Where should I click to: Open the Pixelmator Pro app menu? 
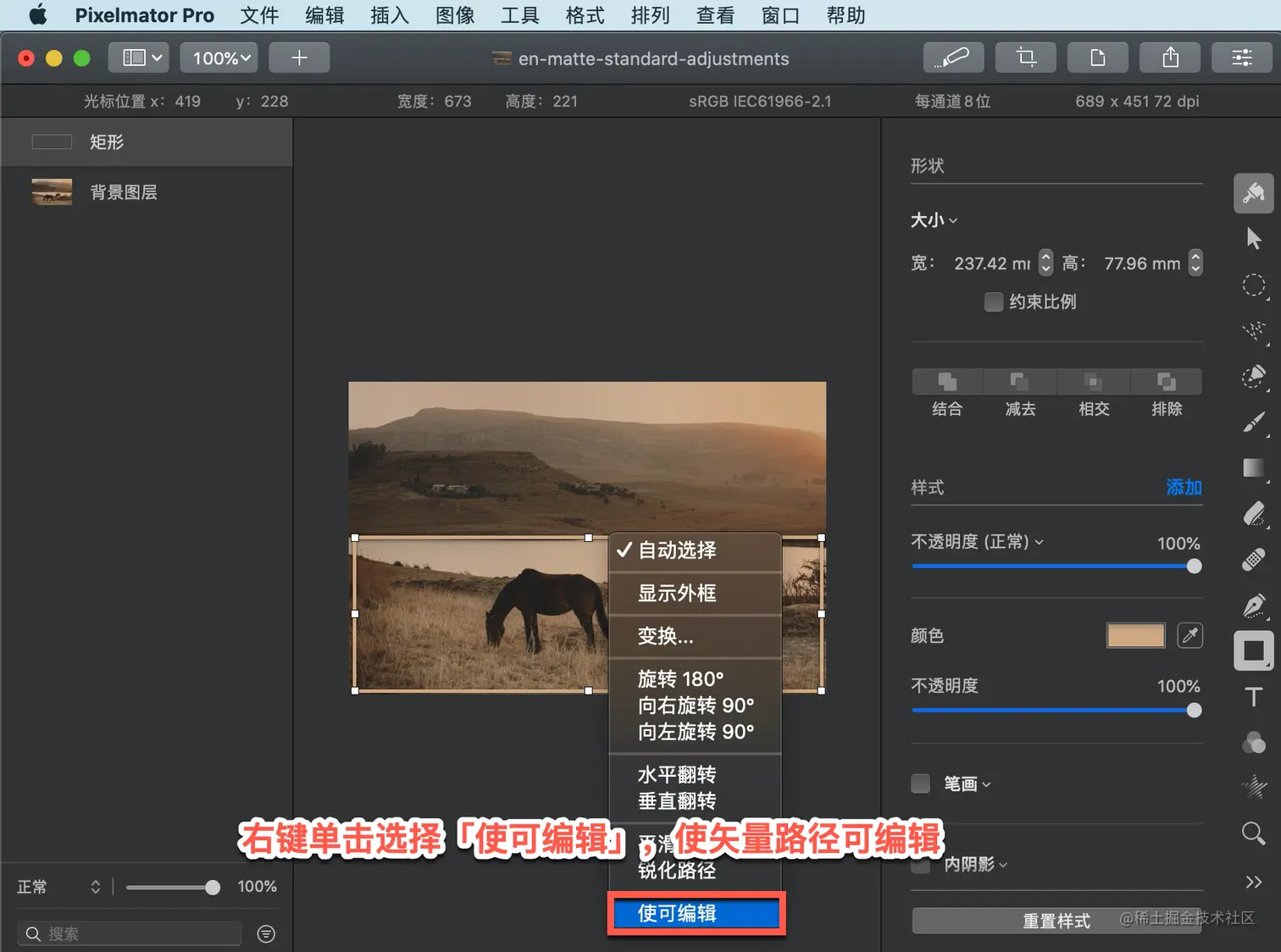coord(145,15)
